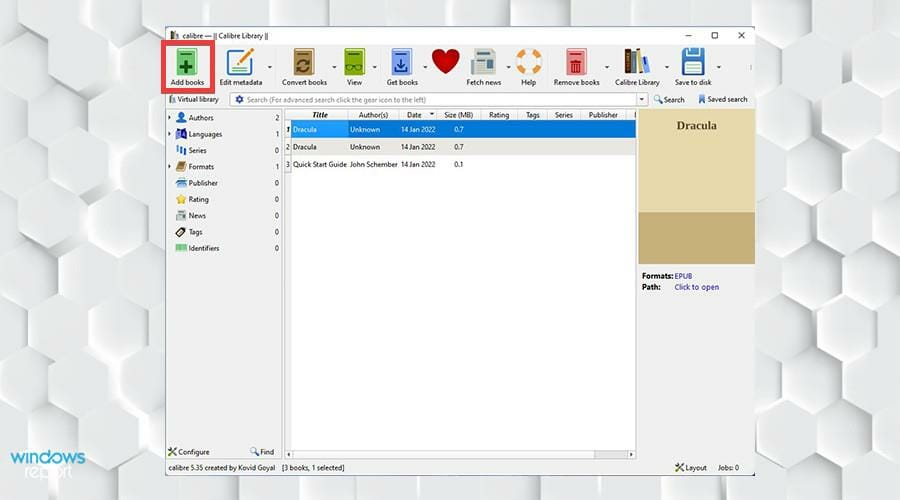900x500 pixels.
Task: Open search history dropdown arrow
Action: [x=642, y=99]
